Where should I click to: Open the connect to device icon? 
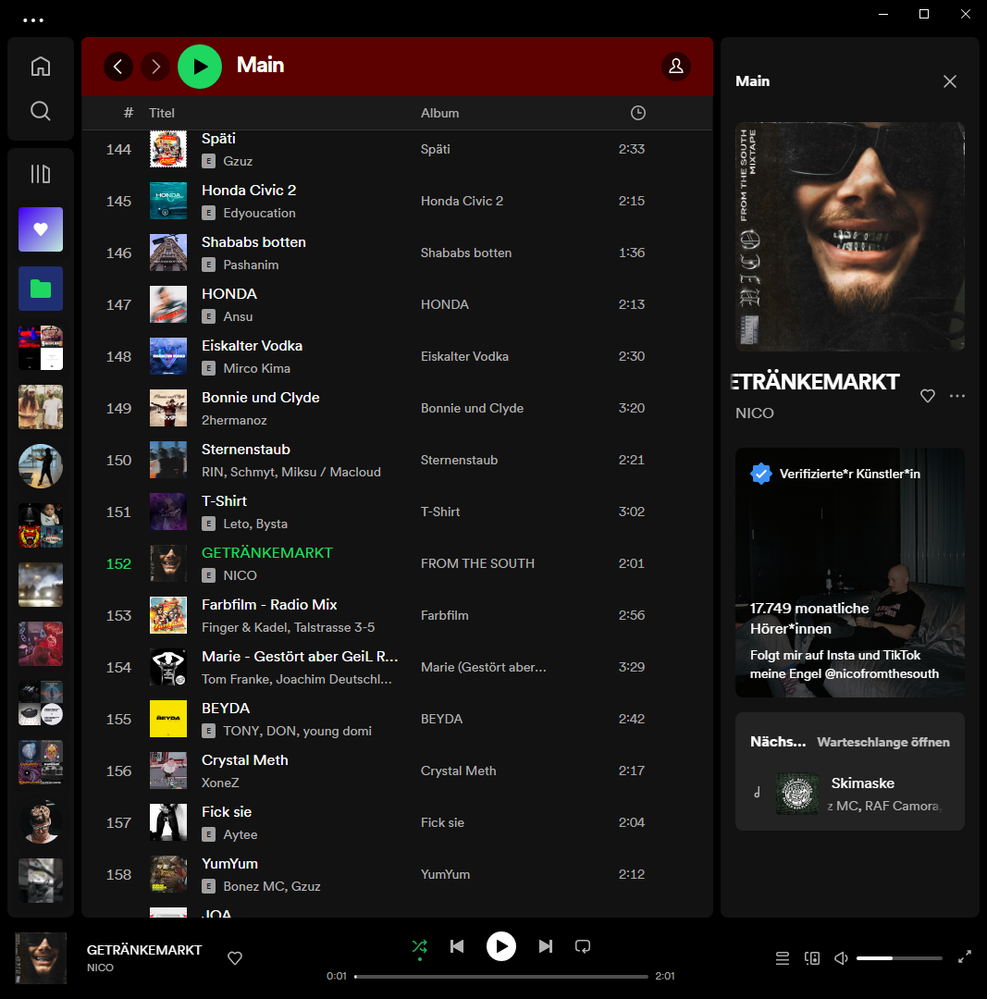coord(812,958)
